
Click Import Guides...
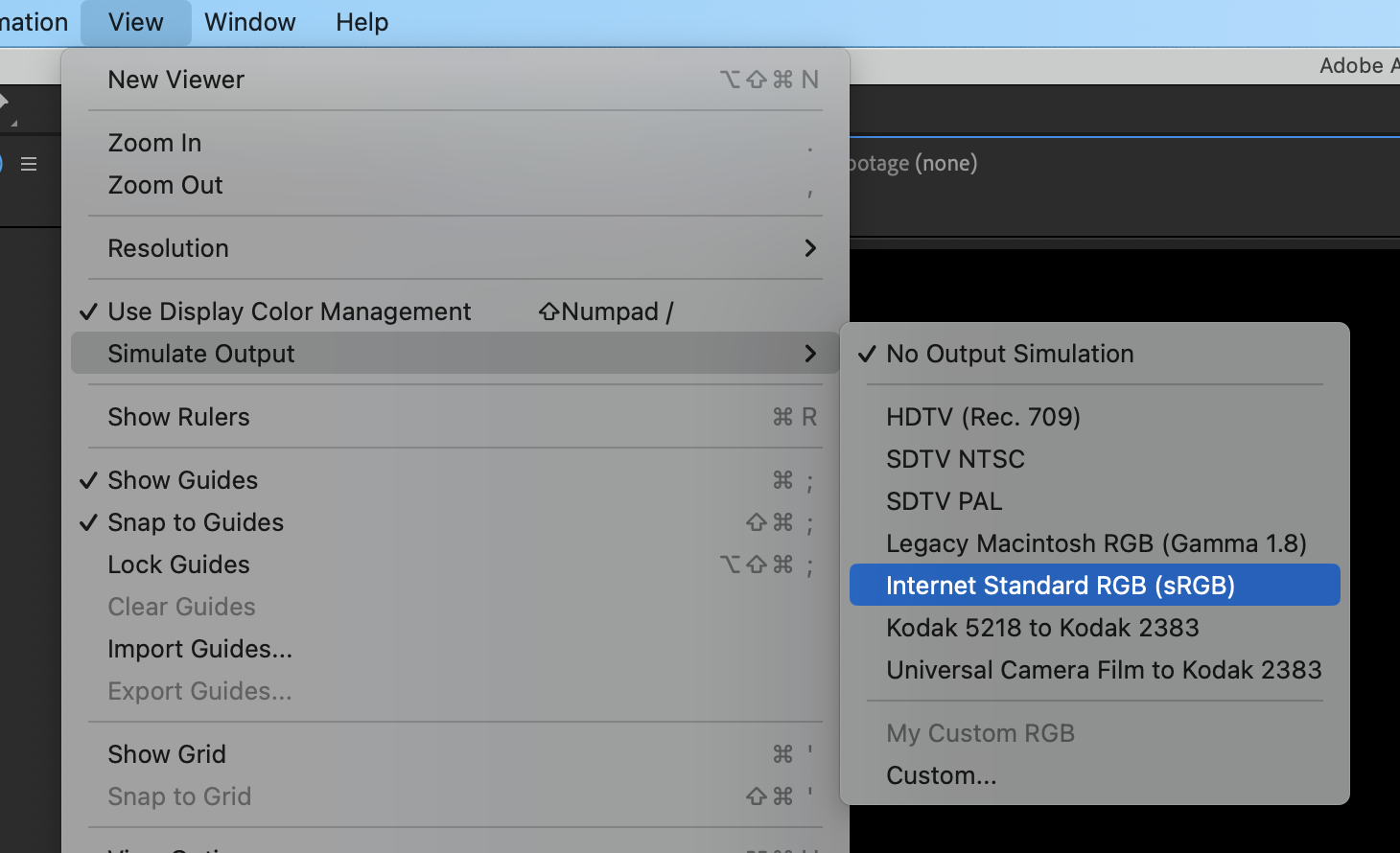point(199,648)
